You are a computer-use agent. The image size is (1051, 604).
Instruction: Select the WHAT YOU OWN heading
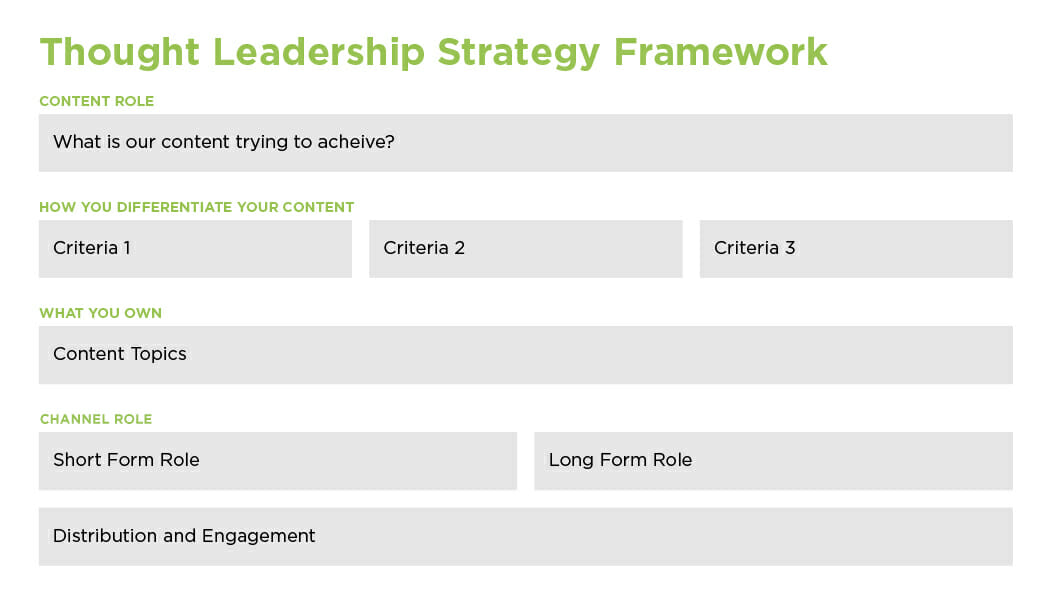click(x=101, y=313)
